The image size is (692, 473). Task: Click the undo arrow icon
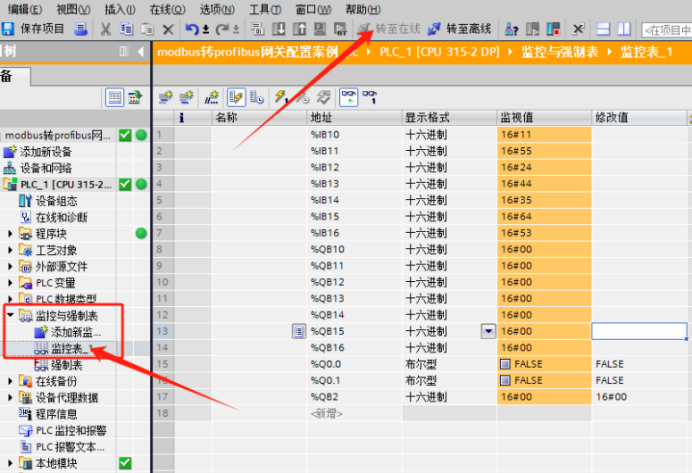pyautogui.click(x=192, y=29)
